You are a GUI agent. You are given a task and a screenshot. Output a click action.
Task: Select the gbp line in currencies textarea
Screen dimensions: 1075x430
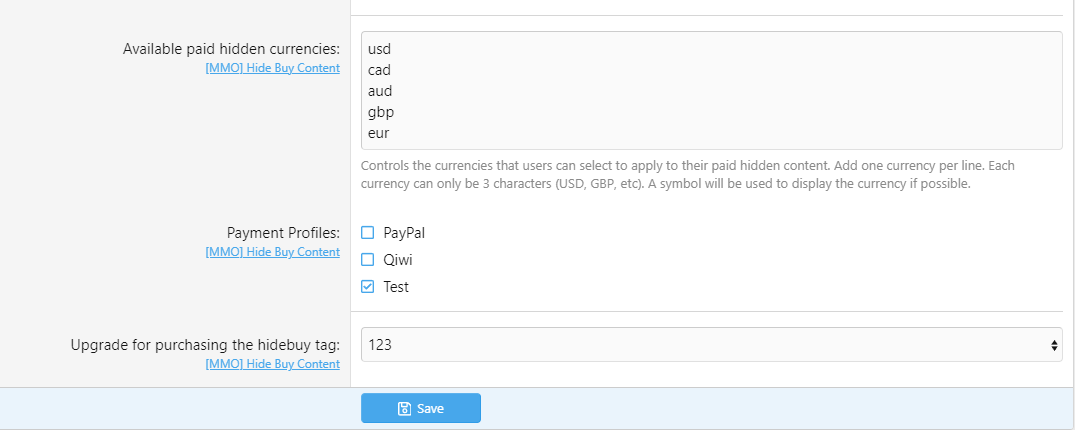(380, 112)
